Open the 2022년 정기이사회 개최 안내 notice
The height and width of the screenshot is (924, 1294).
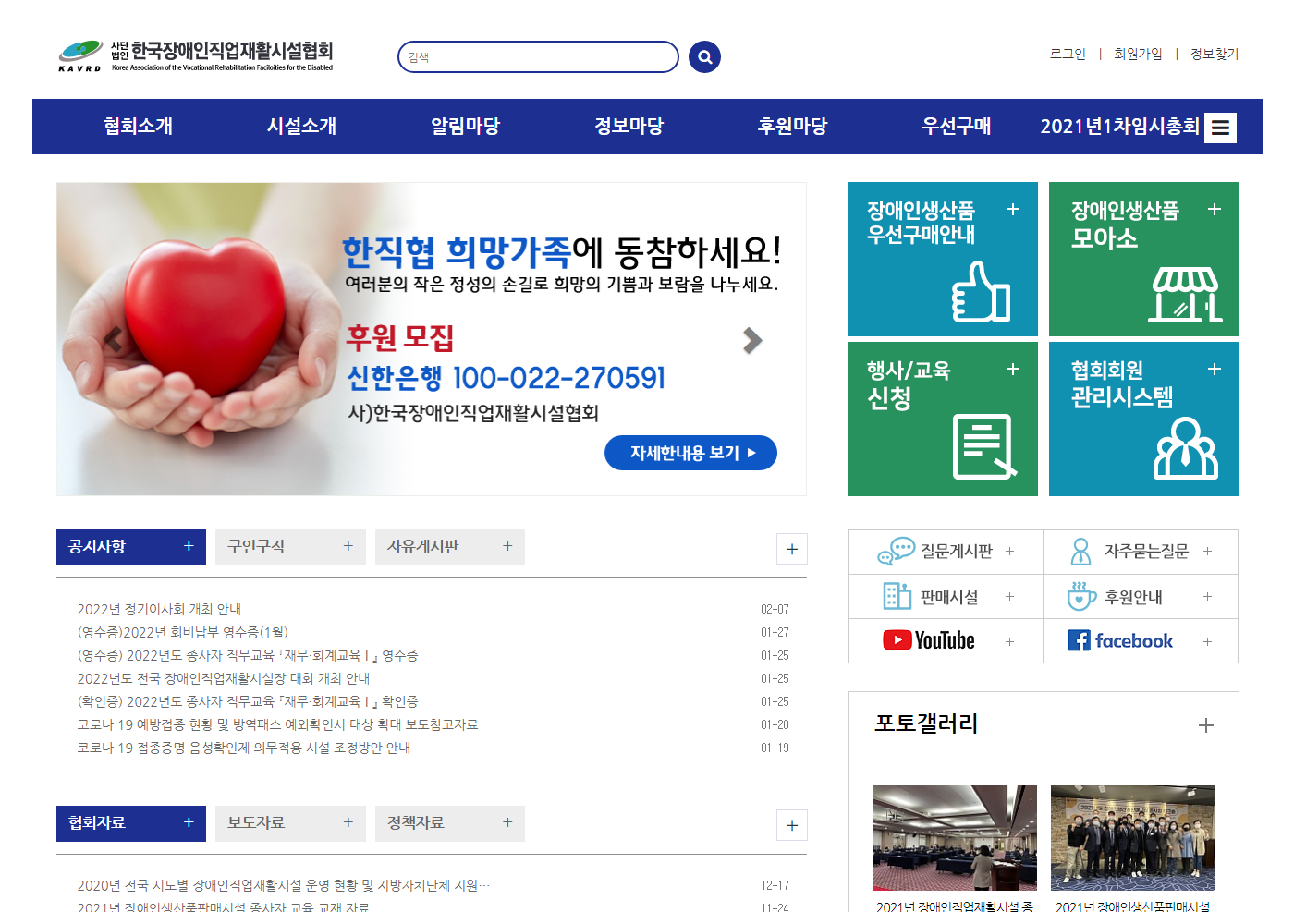click(x=159, y=609)
